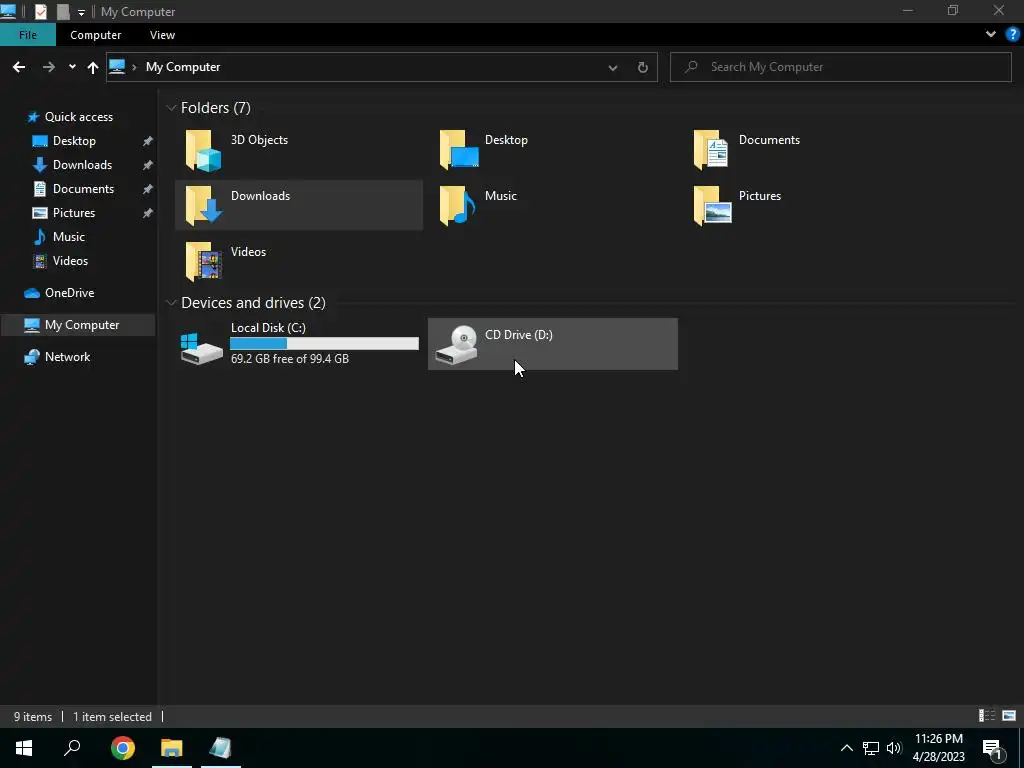Open recent locations dropdown arrow
This screenshot has width=1024, height=768.
pyautogui.click(x=72, y=67)
